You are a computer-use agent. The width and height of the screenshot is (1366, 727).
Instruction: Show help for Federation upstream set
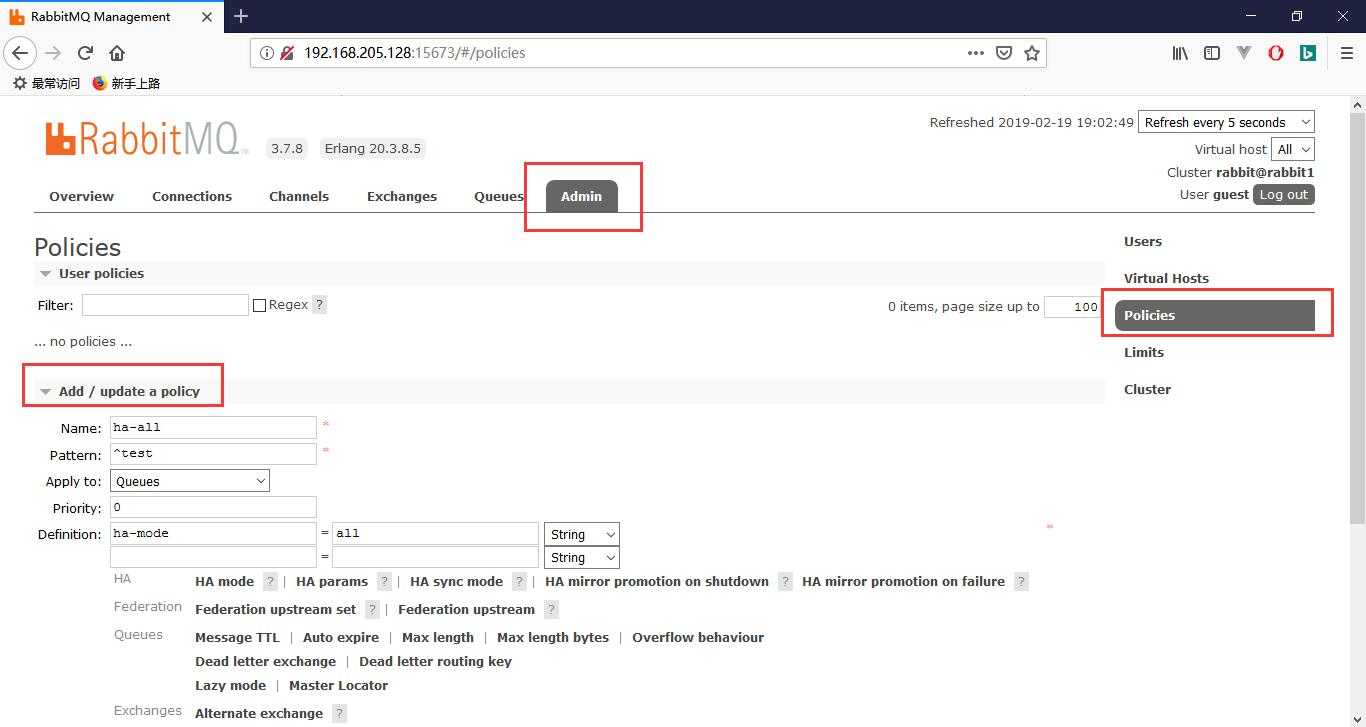pos(372,609)
